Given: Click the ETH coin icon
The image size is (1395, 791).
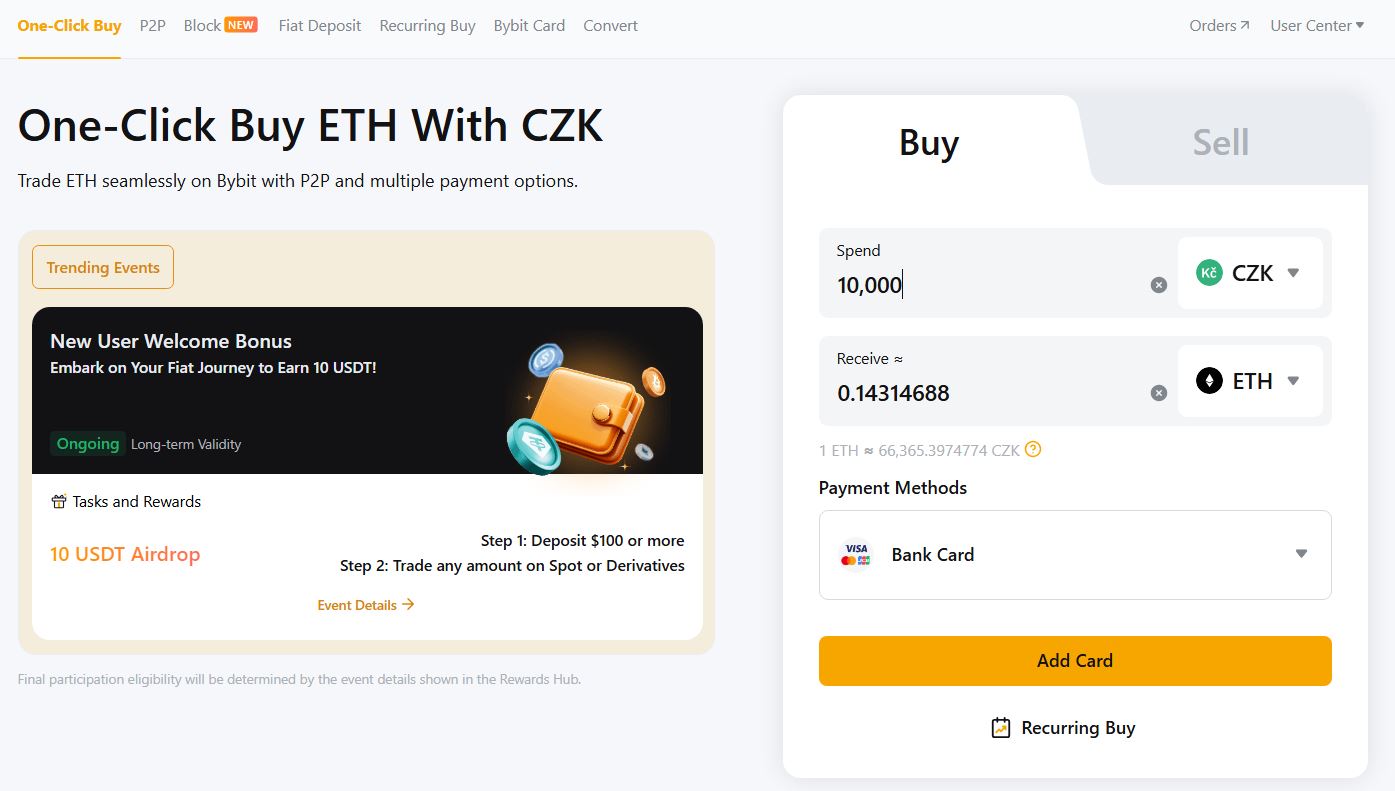Looking at the screenshot, I should click(x=1208, y=380).
